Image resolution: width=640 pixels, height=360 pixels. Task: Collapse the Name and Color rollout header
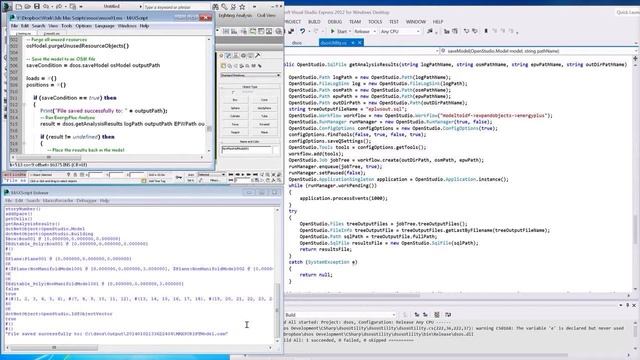point(250,142)
